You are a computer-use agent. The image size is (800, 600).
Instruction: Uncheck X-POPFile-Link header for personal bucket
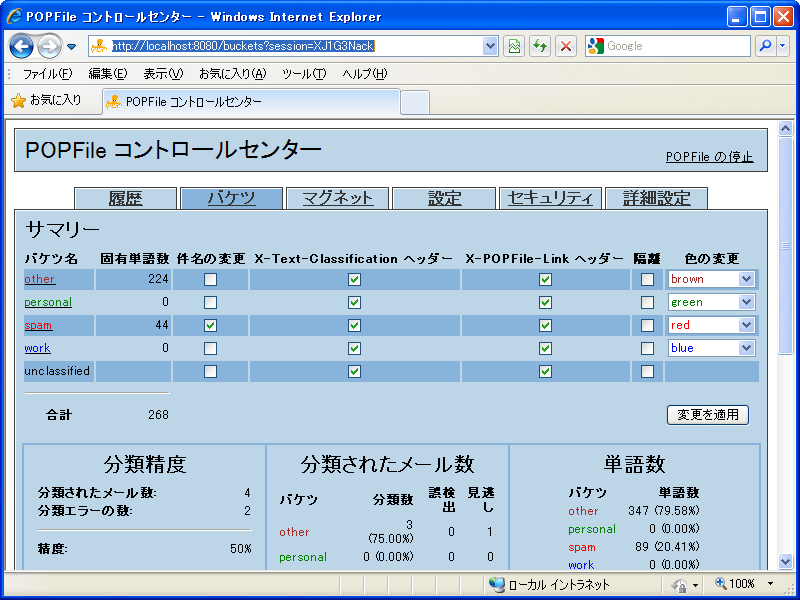(545, 303)
